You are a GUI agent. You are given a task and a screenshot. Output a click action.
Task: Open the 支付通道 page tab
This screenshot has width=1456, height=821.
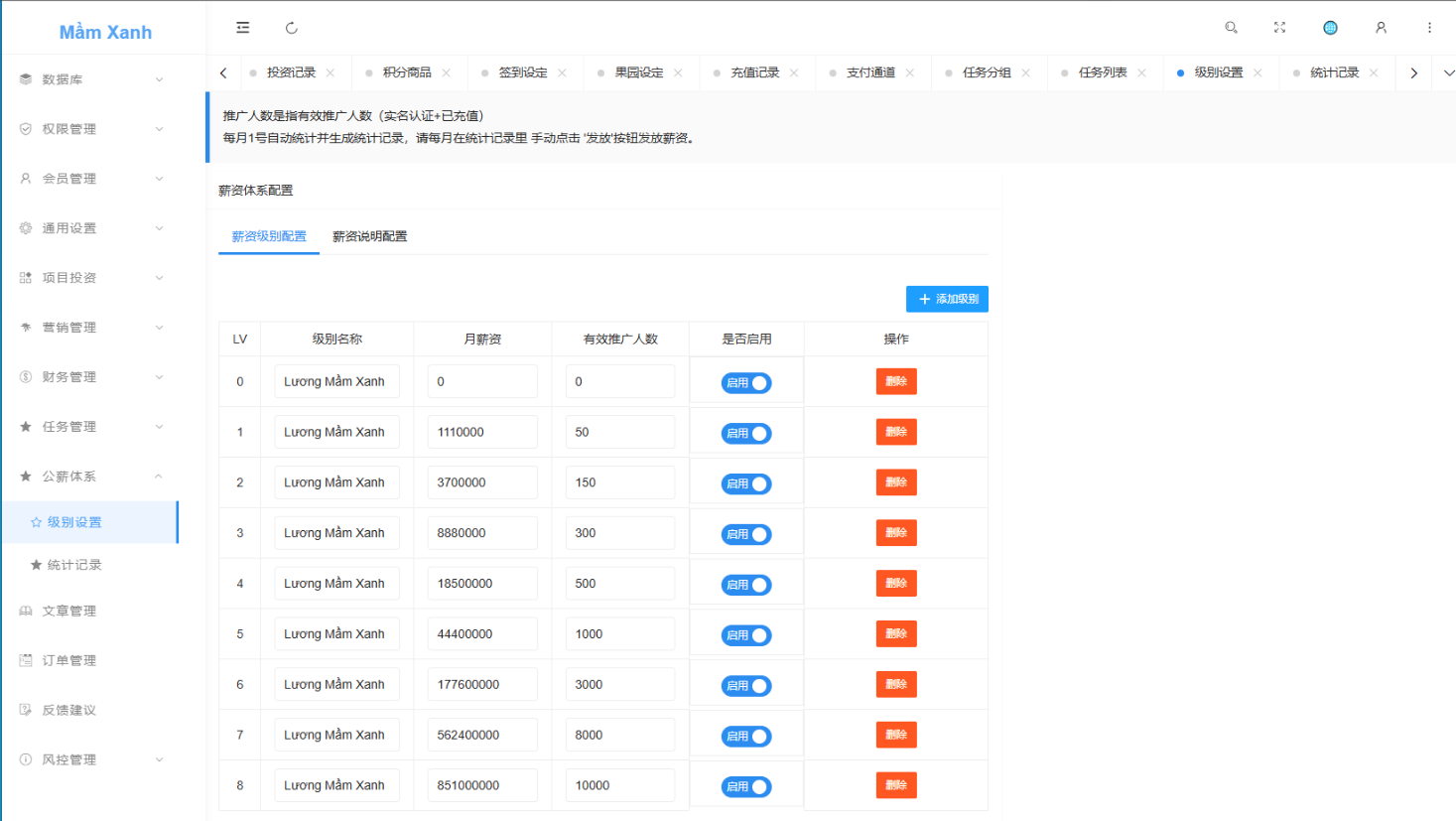(870, 72)
